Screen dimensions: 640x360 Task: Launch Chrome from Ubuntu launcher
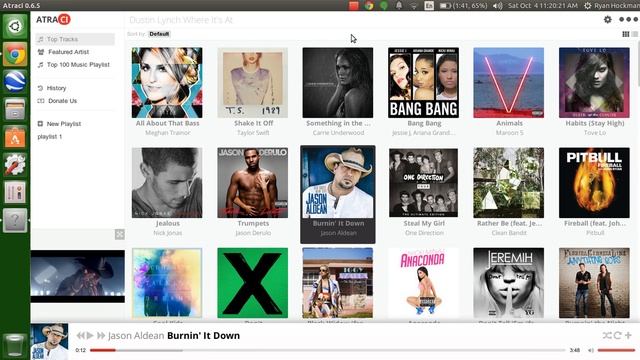[15, 54]
